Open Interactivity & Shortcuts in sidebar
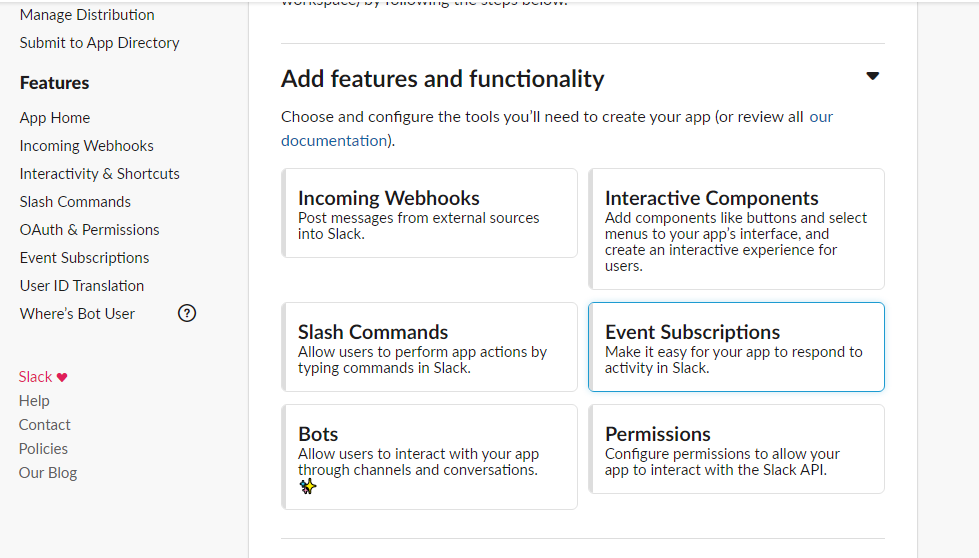 pos(99,174)
